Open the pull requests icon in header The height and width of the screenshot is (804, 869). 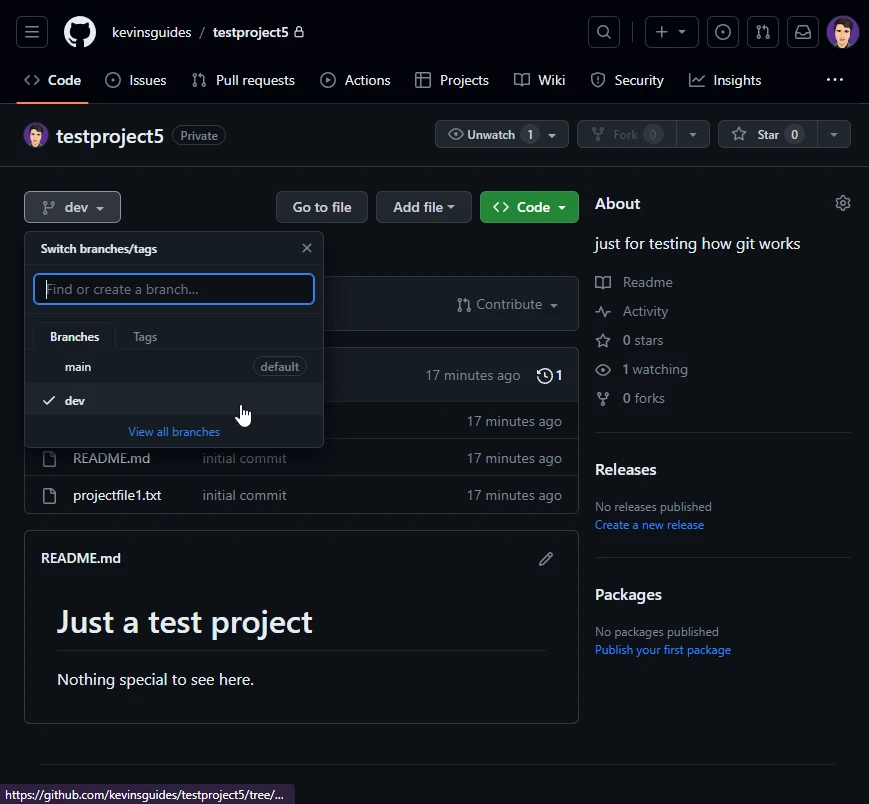coord(763,32)
